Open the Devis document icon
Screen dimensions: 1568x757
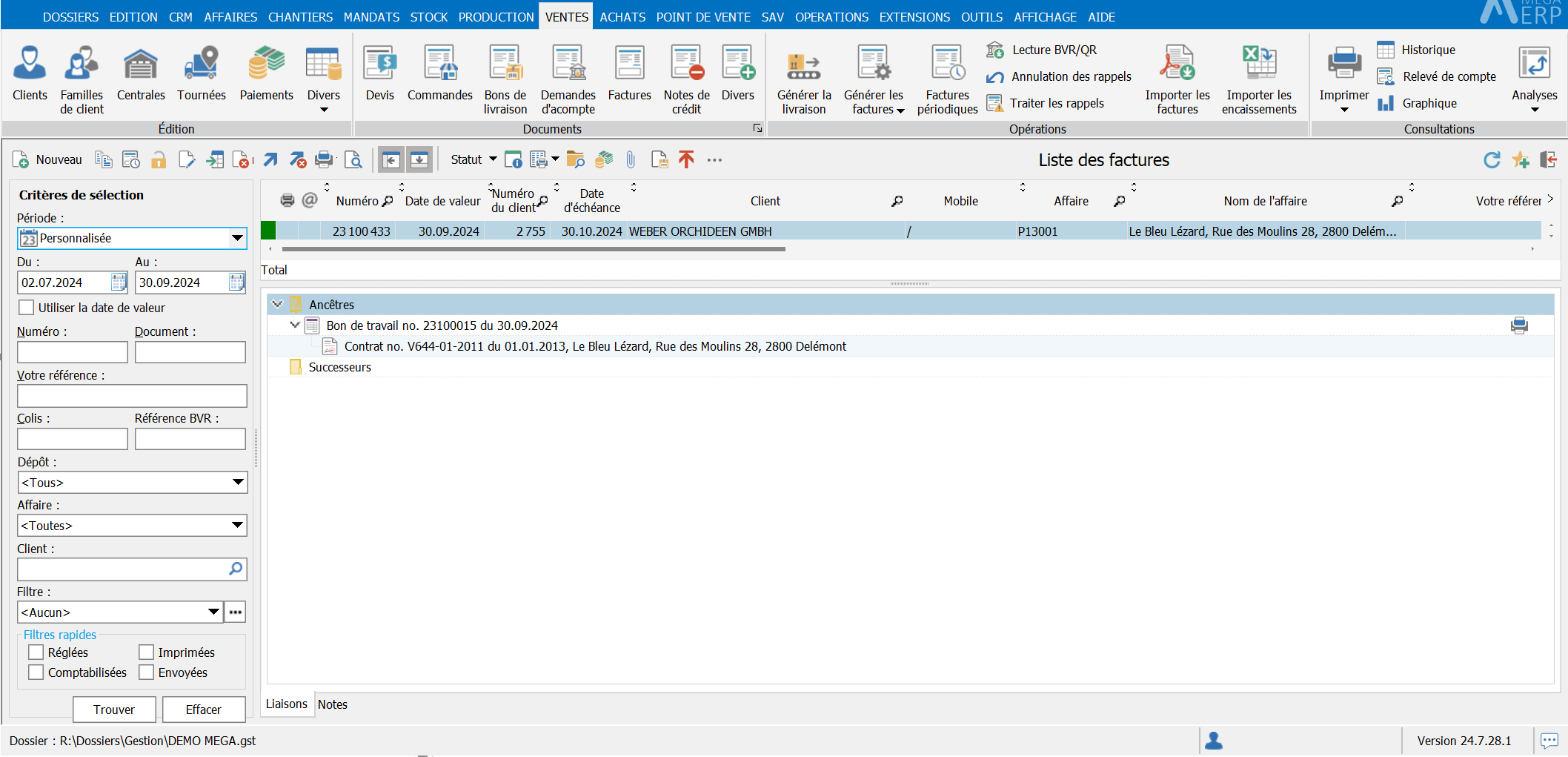coord(379,65)
